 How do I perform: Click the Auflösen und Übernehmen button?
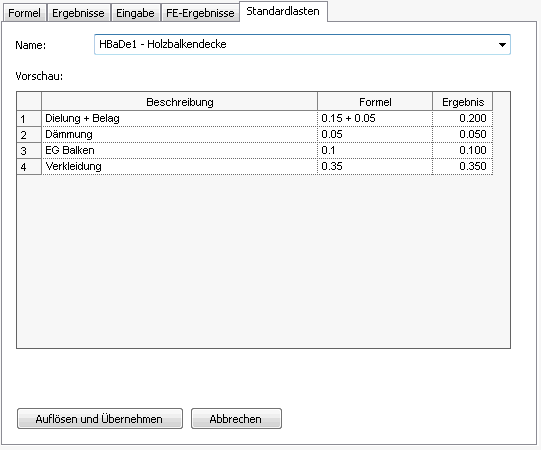click(100, 419)
